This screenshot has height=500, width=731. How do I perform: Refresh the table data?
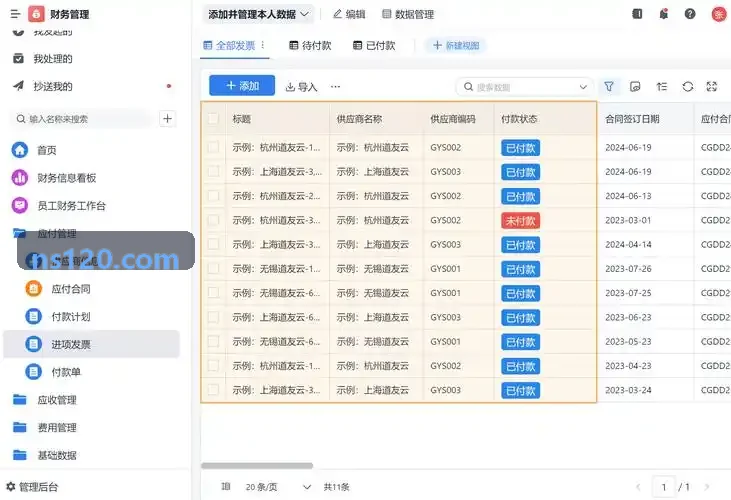(x=688, y=87)
